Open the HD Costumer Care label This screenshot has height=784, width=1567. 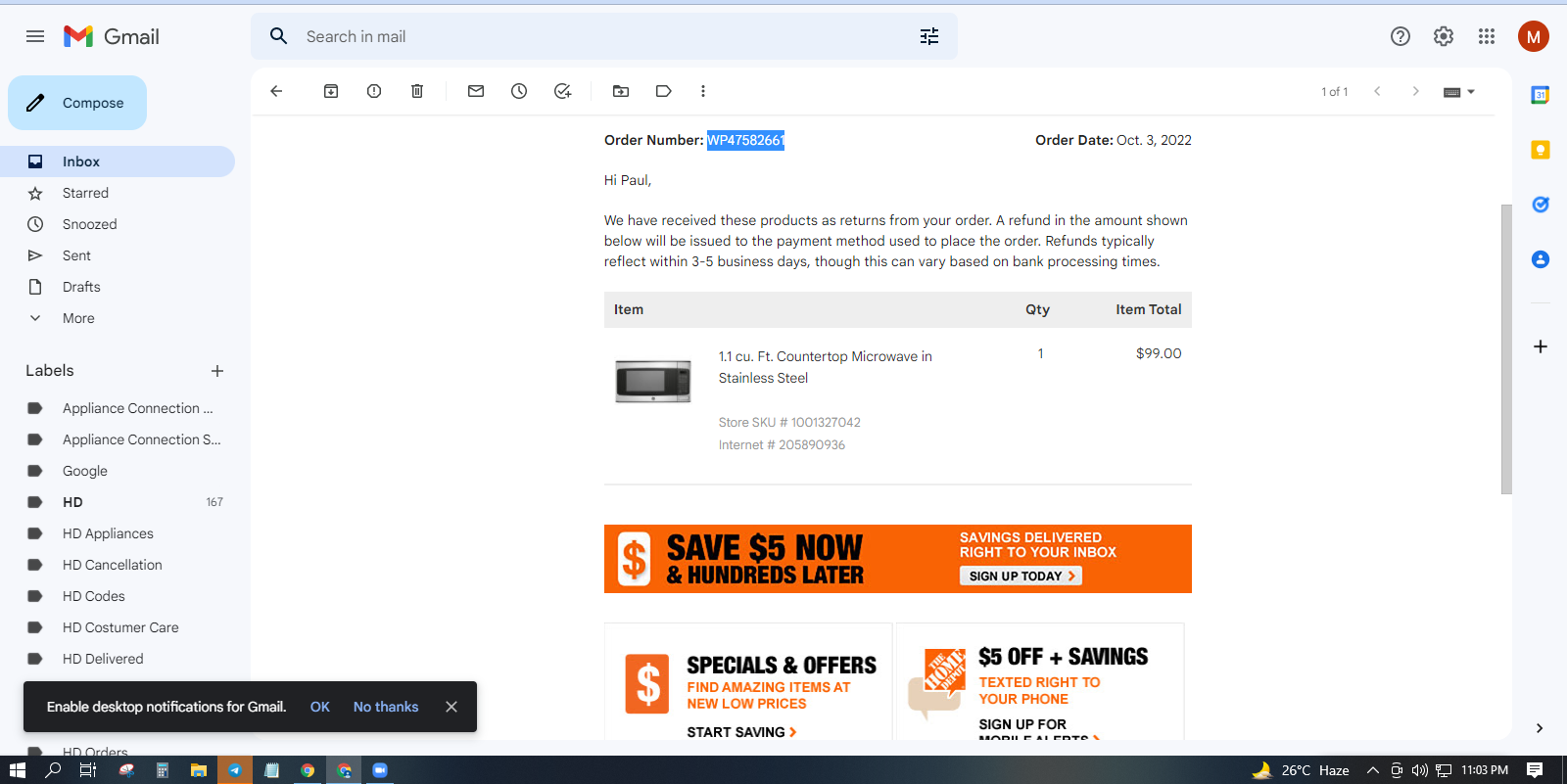(118, 627)
